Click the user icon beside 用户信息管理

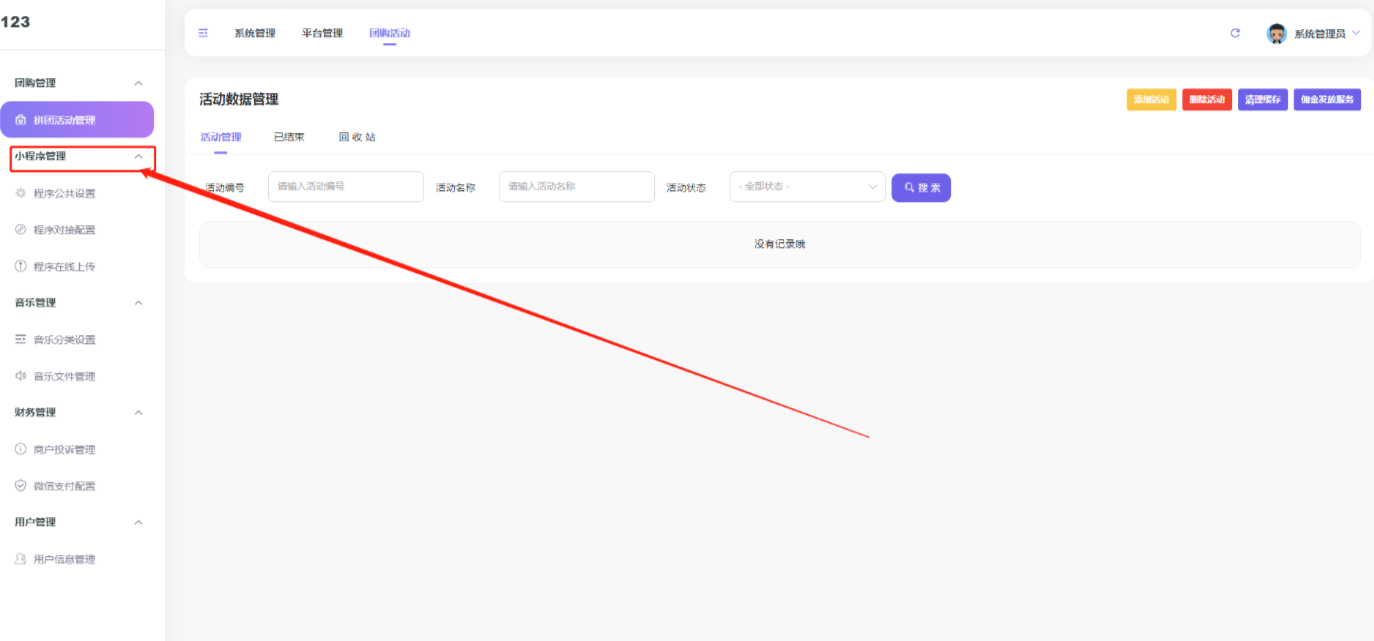[20, 559]
